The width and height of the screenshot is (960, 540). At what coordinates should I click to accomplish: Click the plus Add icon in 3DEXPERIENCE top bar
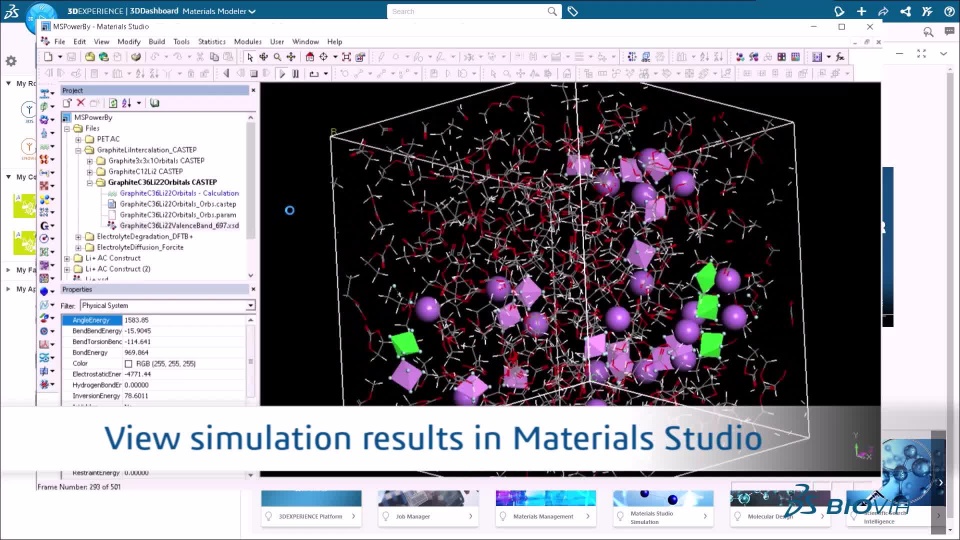click(861, 11)
